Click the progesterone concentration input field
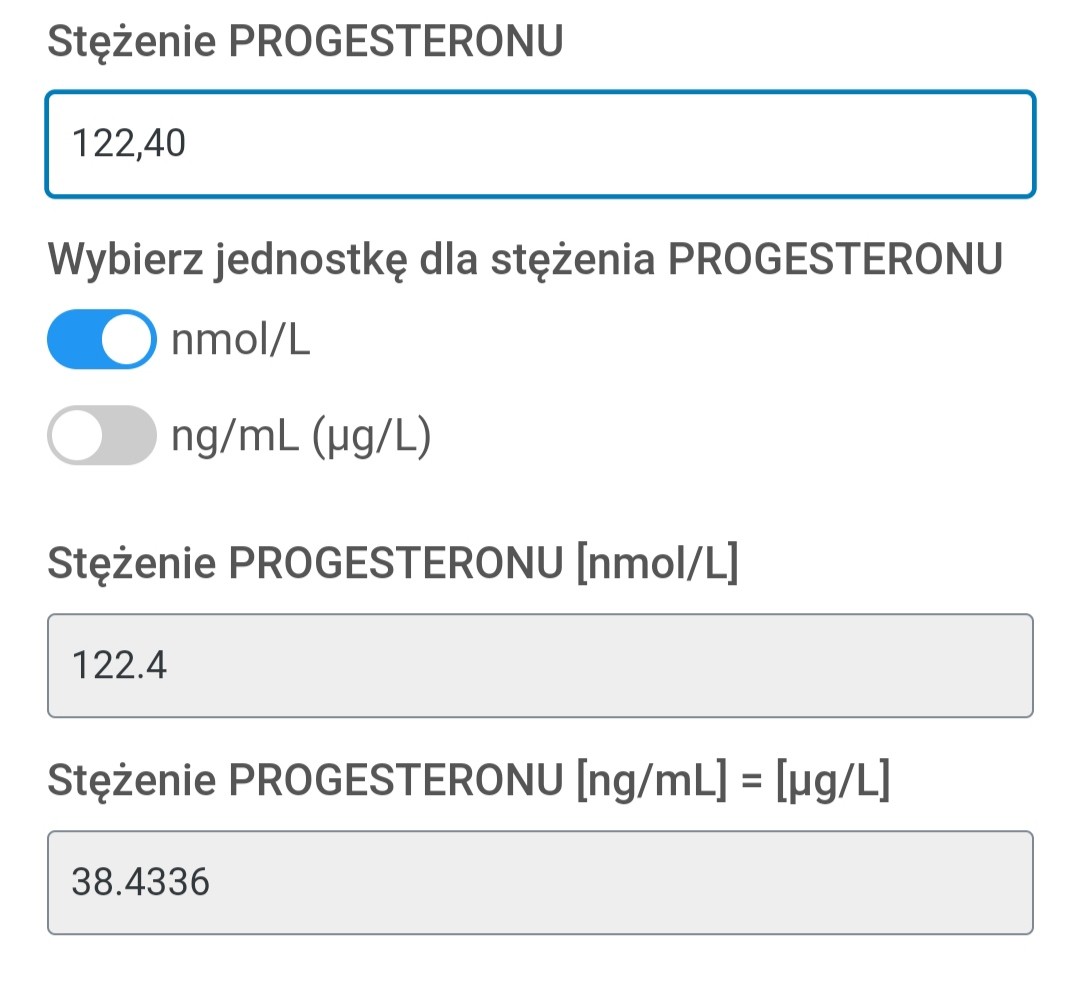Image resolution: width=1080 pixels, height=1001 pixels. click(540, 144)
